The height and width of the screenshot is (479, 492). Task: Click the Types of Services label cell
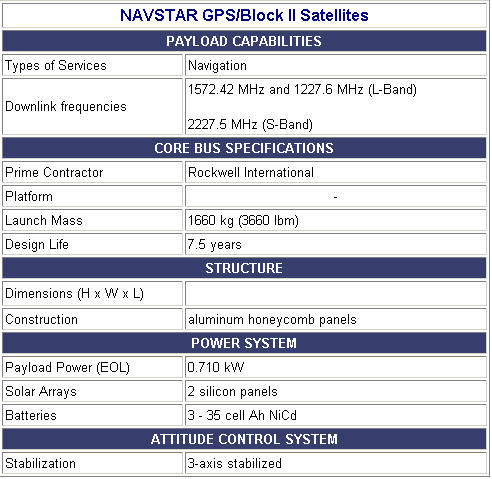(93, 65)
